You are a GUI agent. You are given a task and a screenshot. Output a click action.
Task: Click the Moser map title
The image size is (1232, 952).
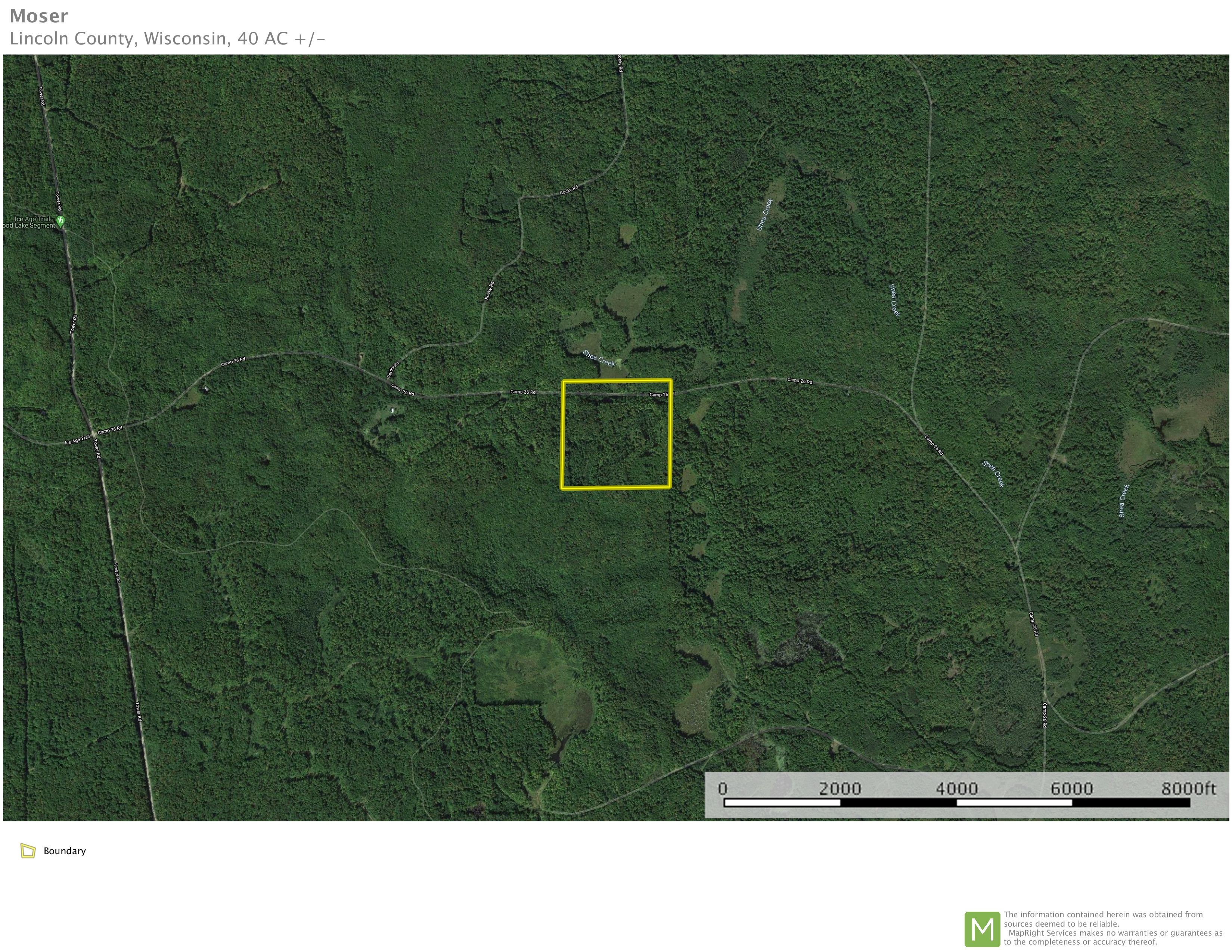(39, 16)
